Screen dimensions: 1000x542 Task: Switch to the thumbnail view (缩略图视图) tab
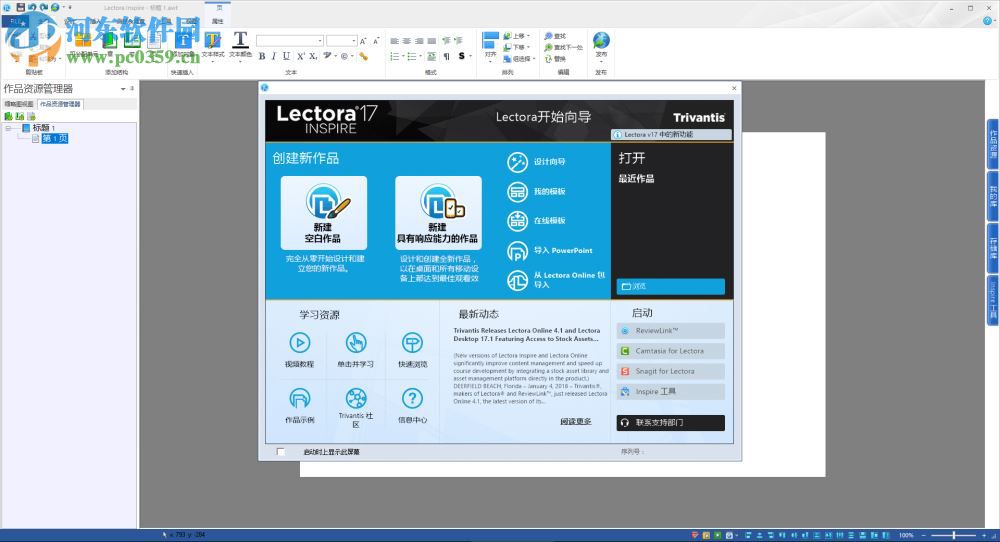click(x=18, y=104)
